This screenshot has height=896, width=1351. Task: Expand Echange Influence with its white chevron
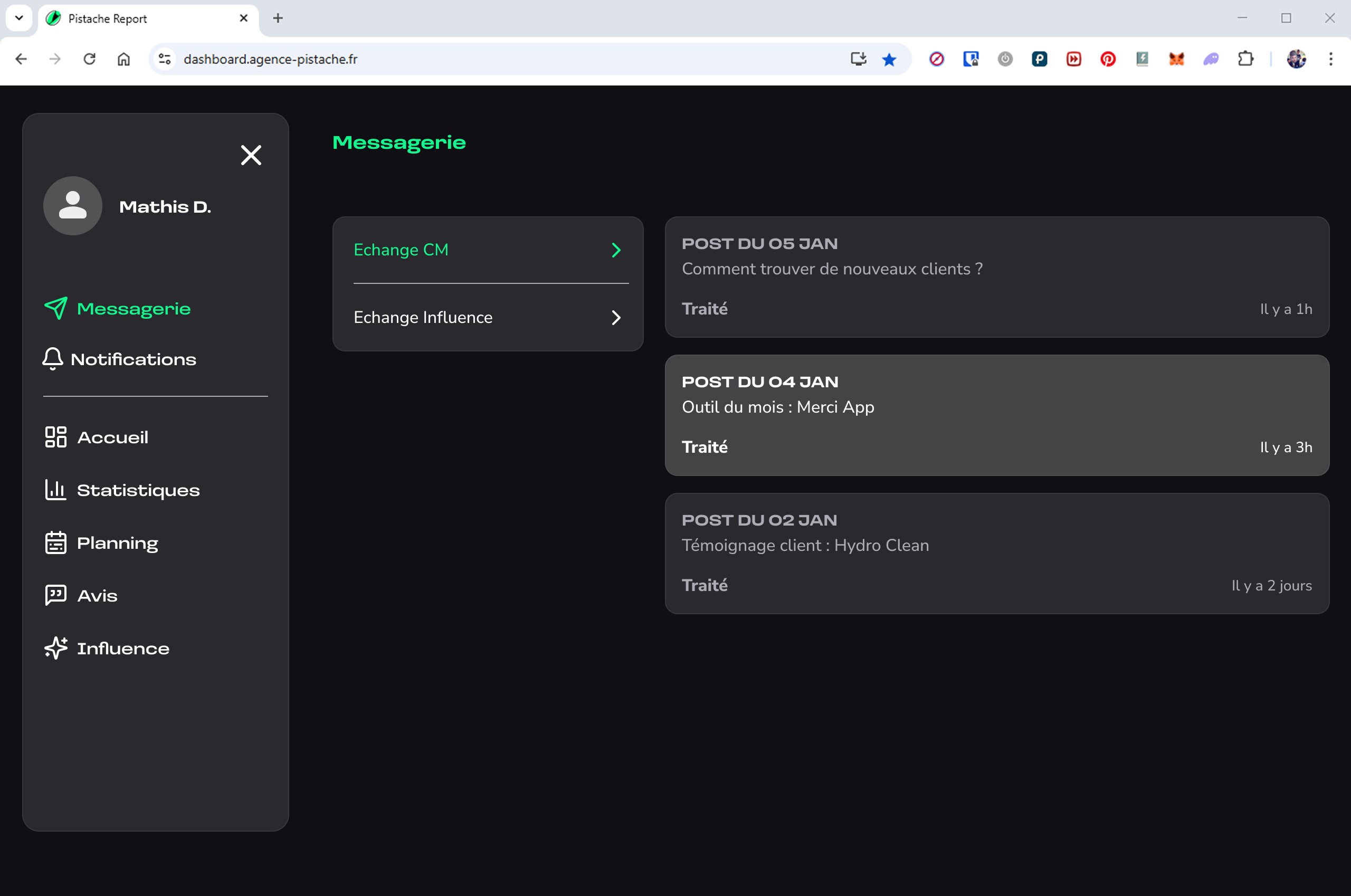click(615, 318)
